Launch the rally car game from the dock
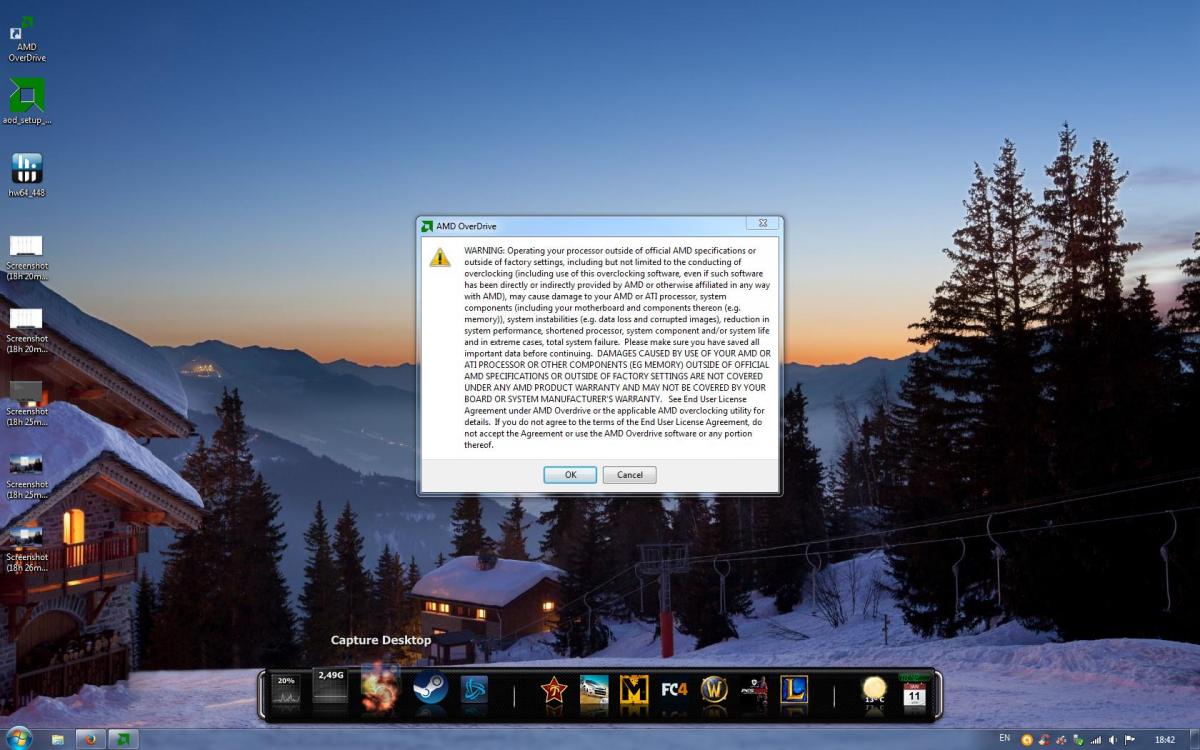Screen dimensions: 1200x750 coord(594,691)
